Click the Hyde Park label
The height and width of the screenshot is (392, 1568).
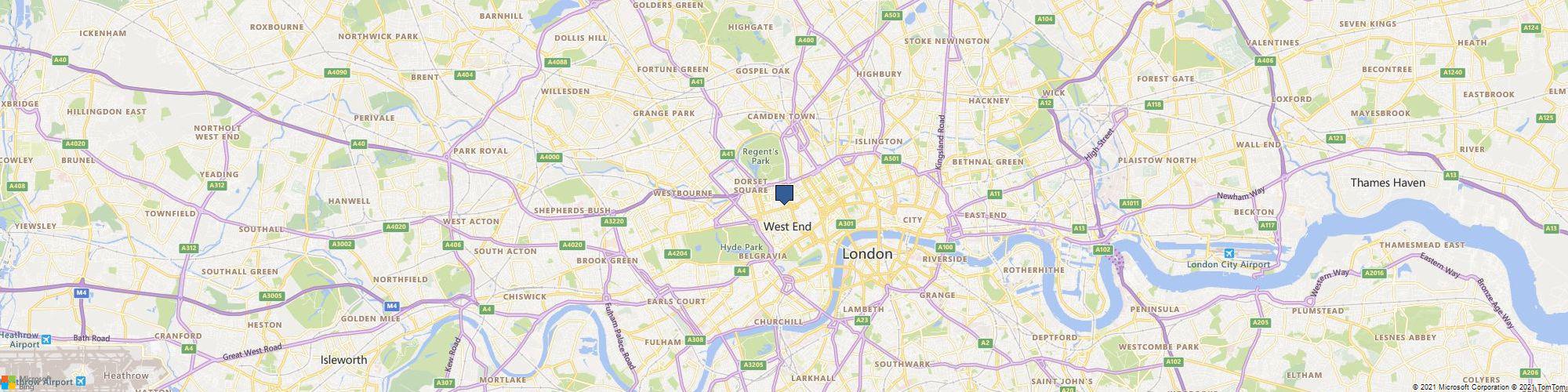point(741,248)
